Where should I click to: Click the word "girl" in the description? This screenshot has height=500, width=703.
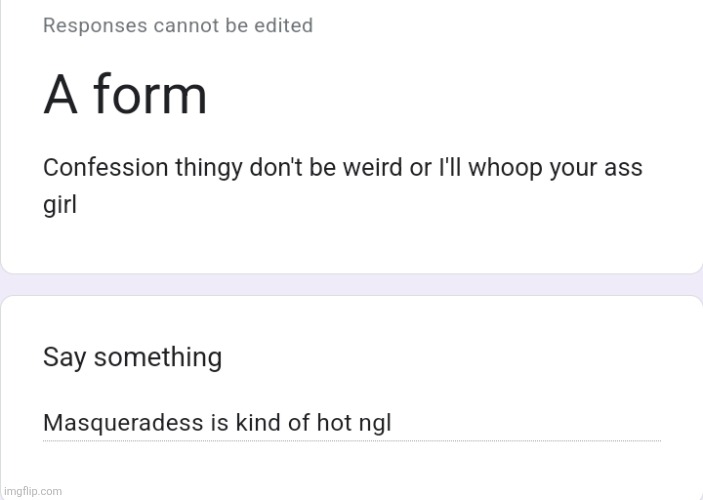tap(60, 205)
